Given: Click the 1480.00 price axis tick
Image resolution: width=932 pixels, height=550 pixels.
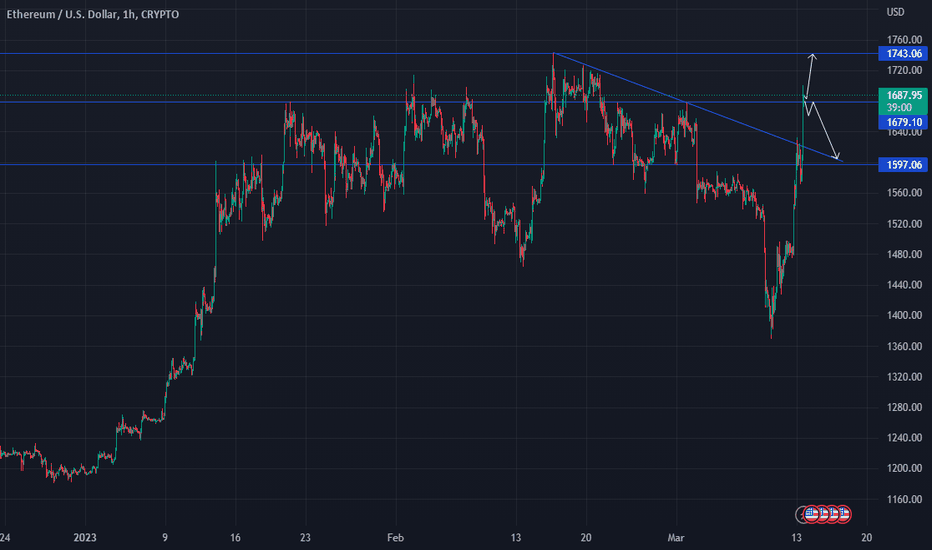Looking at the screenshot, I should (904, 254).
